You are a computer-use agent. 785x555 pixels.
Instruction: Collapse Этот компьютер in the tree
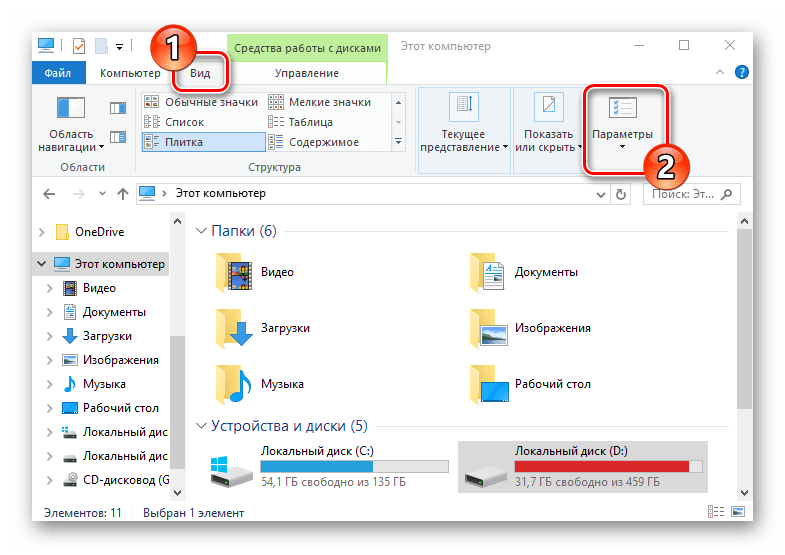point(42,263)
